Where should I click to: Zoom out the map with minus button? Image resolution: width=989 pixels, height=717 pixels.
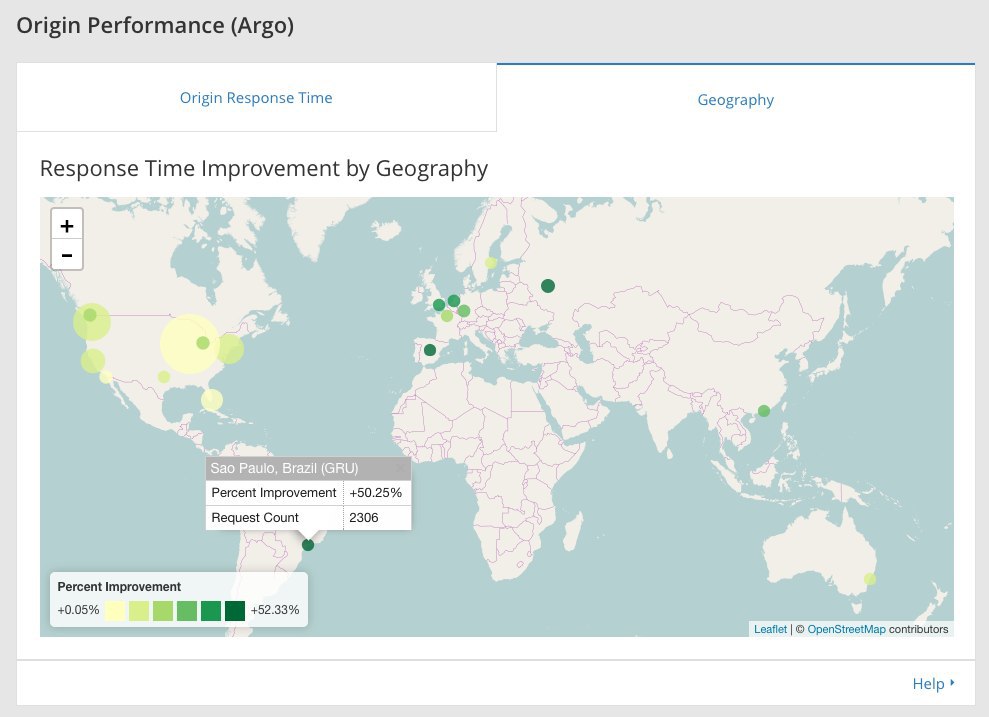[x=67, y=255]
